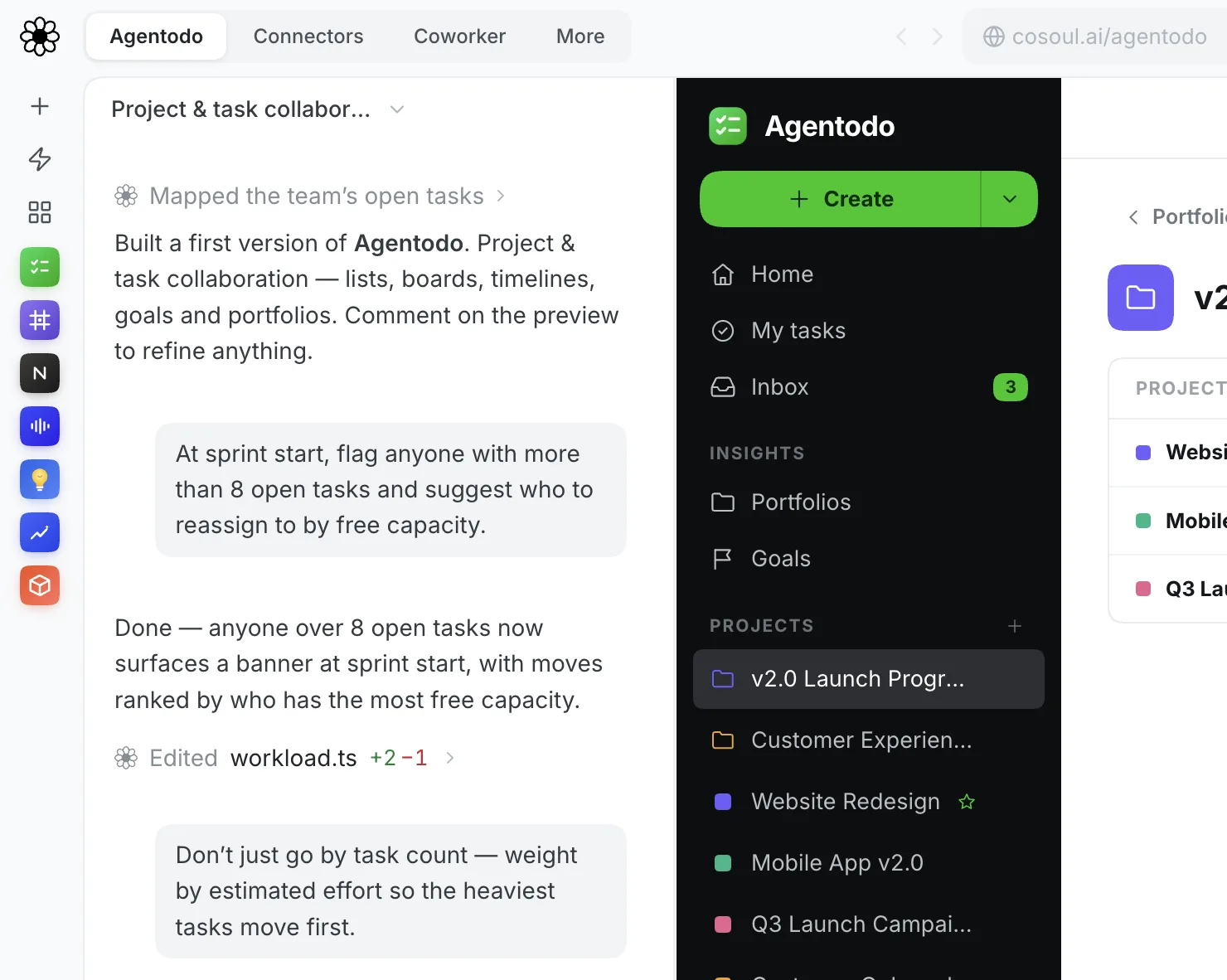Click the green Create button
Viewport: 1227px width, 980px height.
[x=841, y=199]
